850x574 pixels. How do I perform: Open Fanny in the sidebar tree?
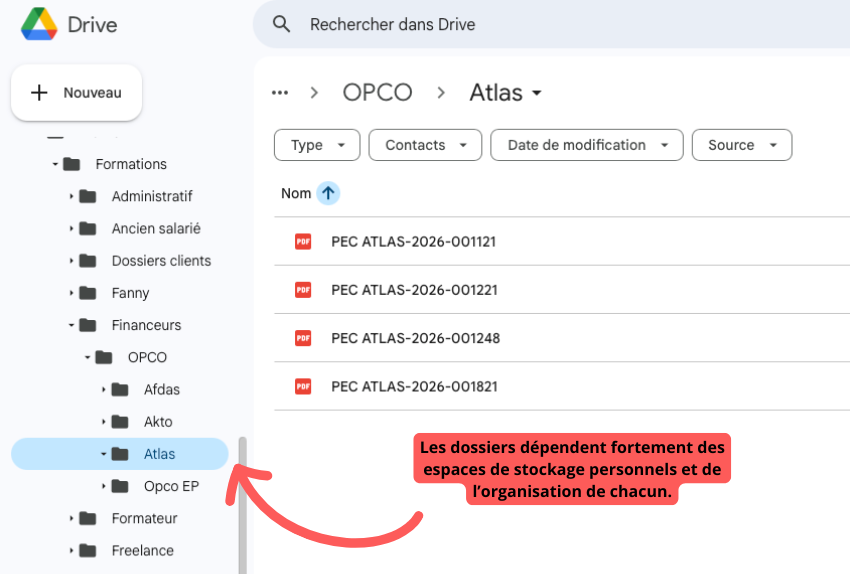coord(130,293)
